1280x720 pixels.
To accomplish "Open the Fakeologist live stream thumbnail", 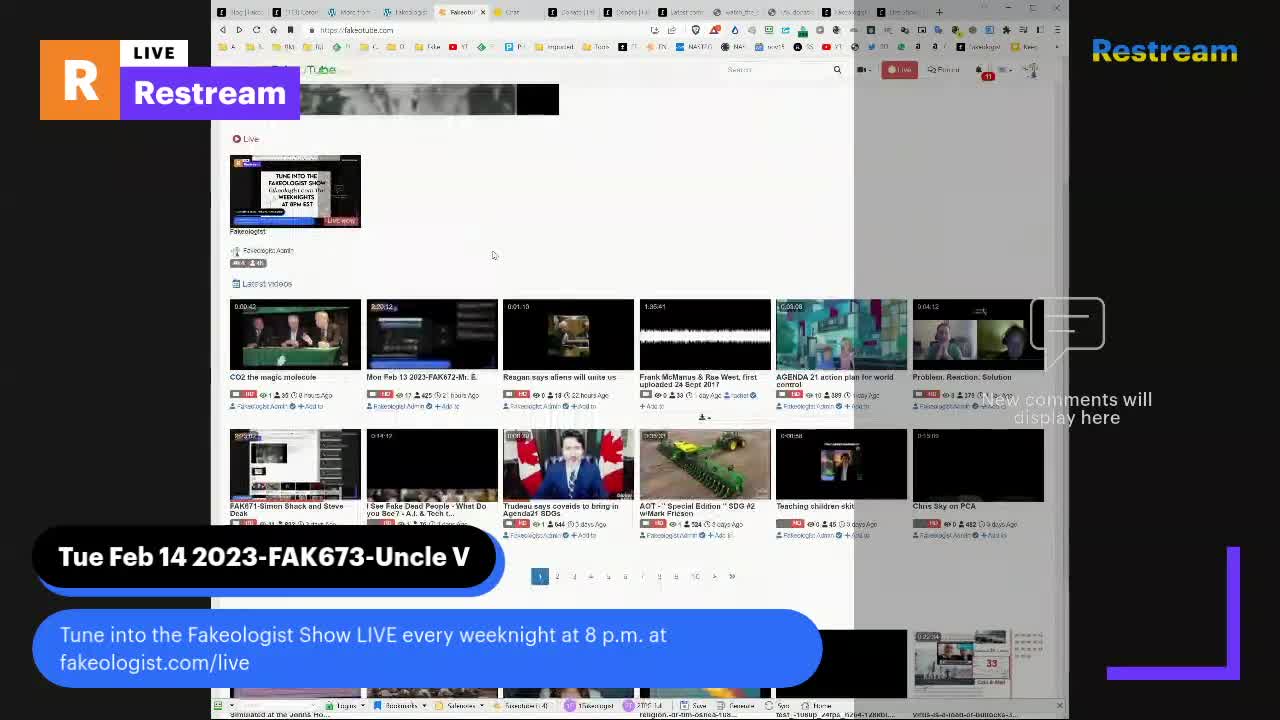I will coord(295,191).
